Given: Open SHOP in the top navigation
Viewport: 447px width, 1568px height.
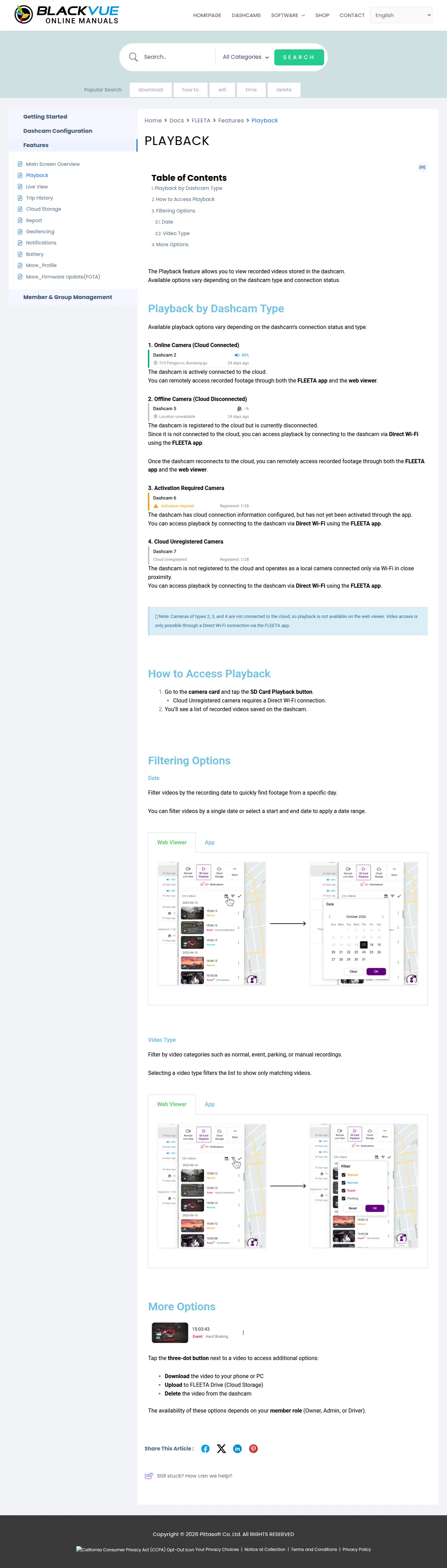Looking at the screenshot, I should click(322, 15).
